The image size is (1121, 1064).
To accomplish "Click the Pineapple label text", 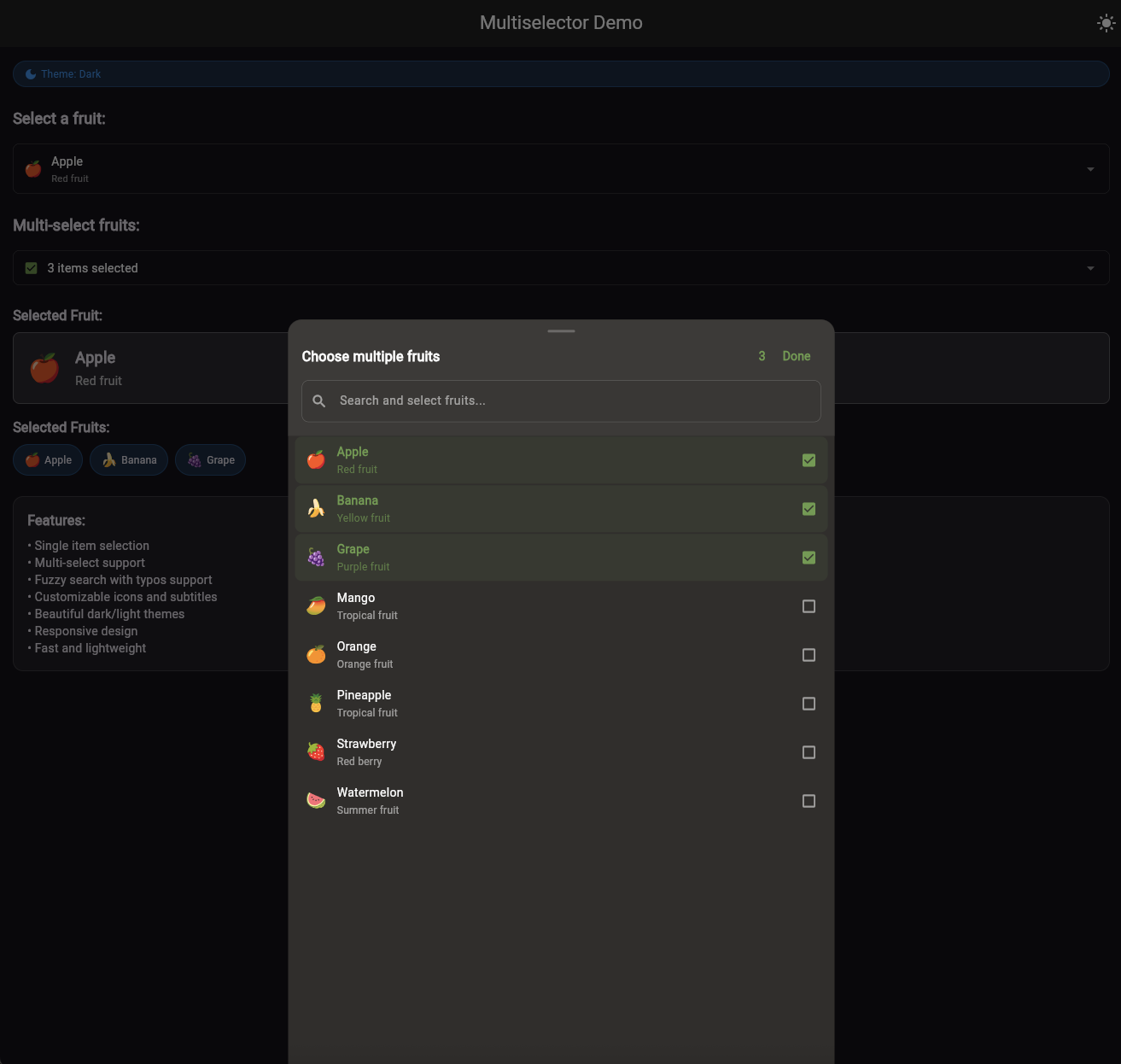I will pos(364,695).
